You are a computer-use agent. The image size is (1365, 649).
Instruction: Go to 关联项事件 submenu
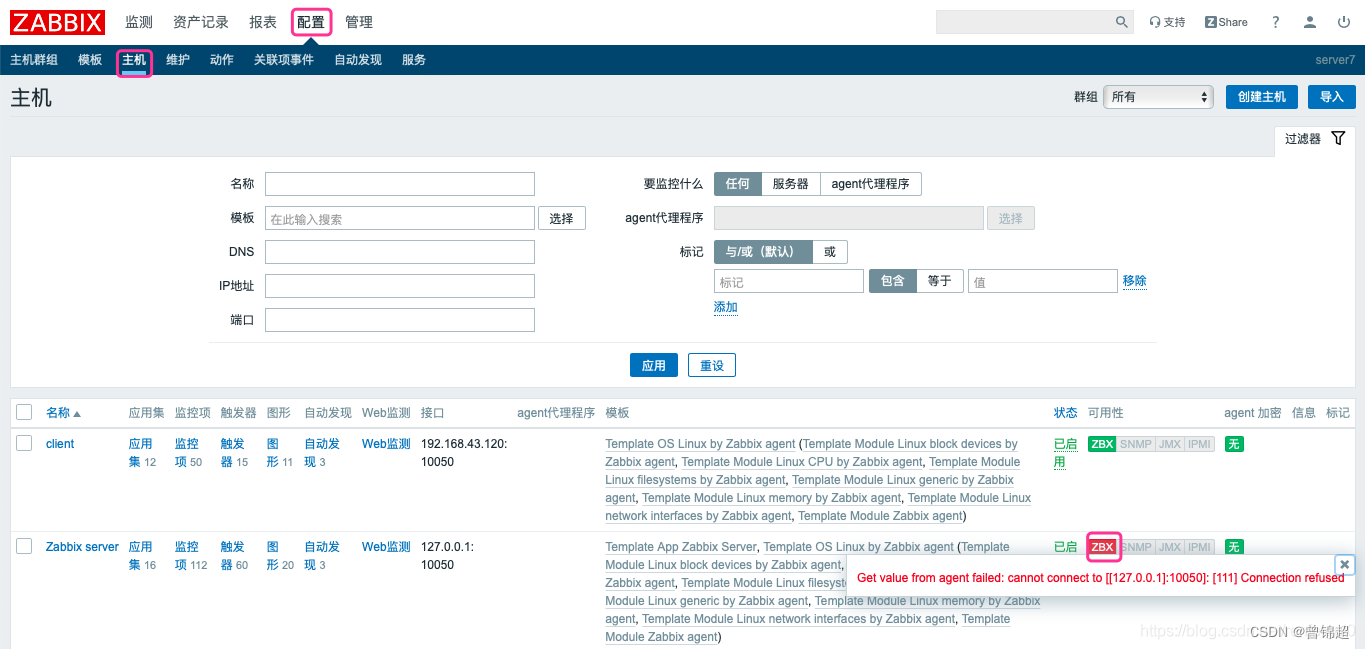[x=284, y=60]
